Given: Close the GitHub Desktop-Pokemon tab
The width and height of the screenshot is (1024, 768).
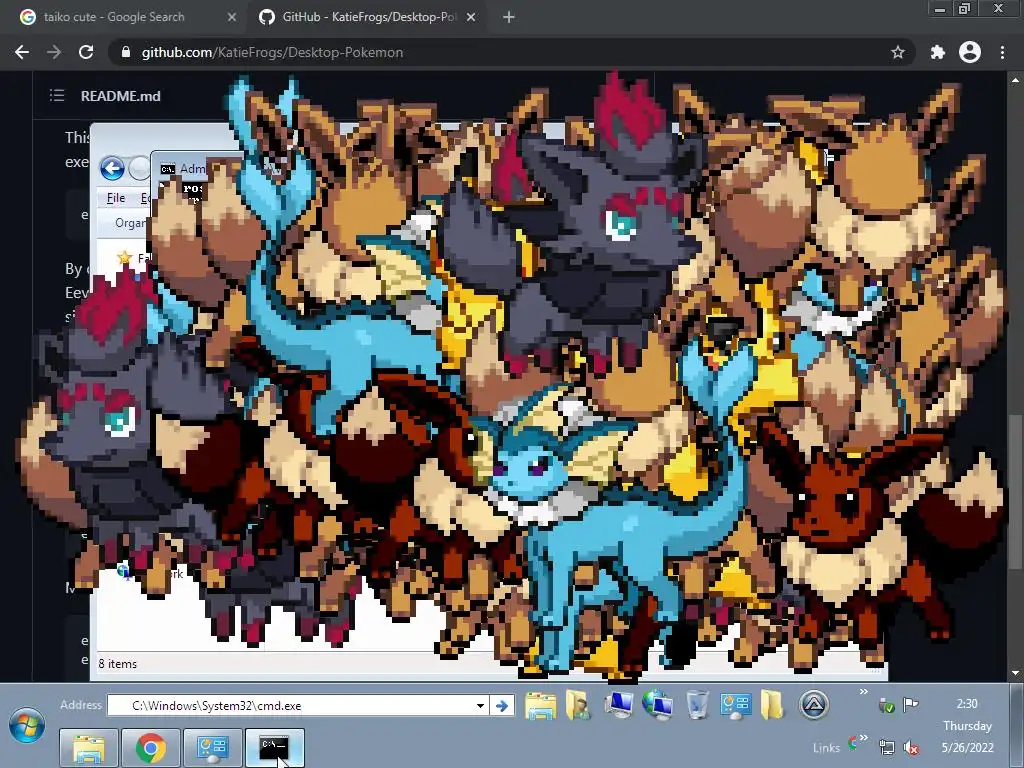Looking at the screenshot, I should (471, 17).
